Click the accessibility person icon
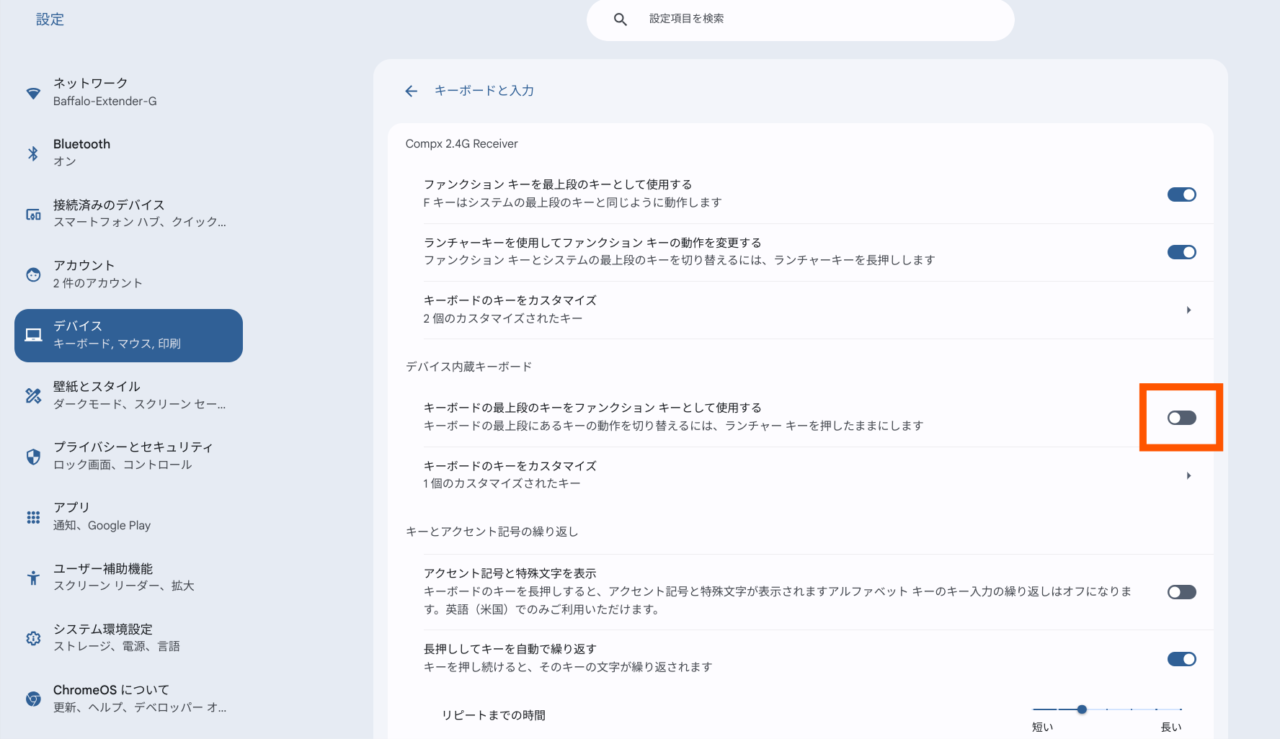The height and width of the screenshot is (739, 1280). point(33,577)
